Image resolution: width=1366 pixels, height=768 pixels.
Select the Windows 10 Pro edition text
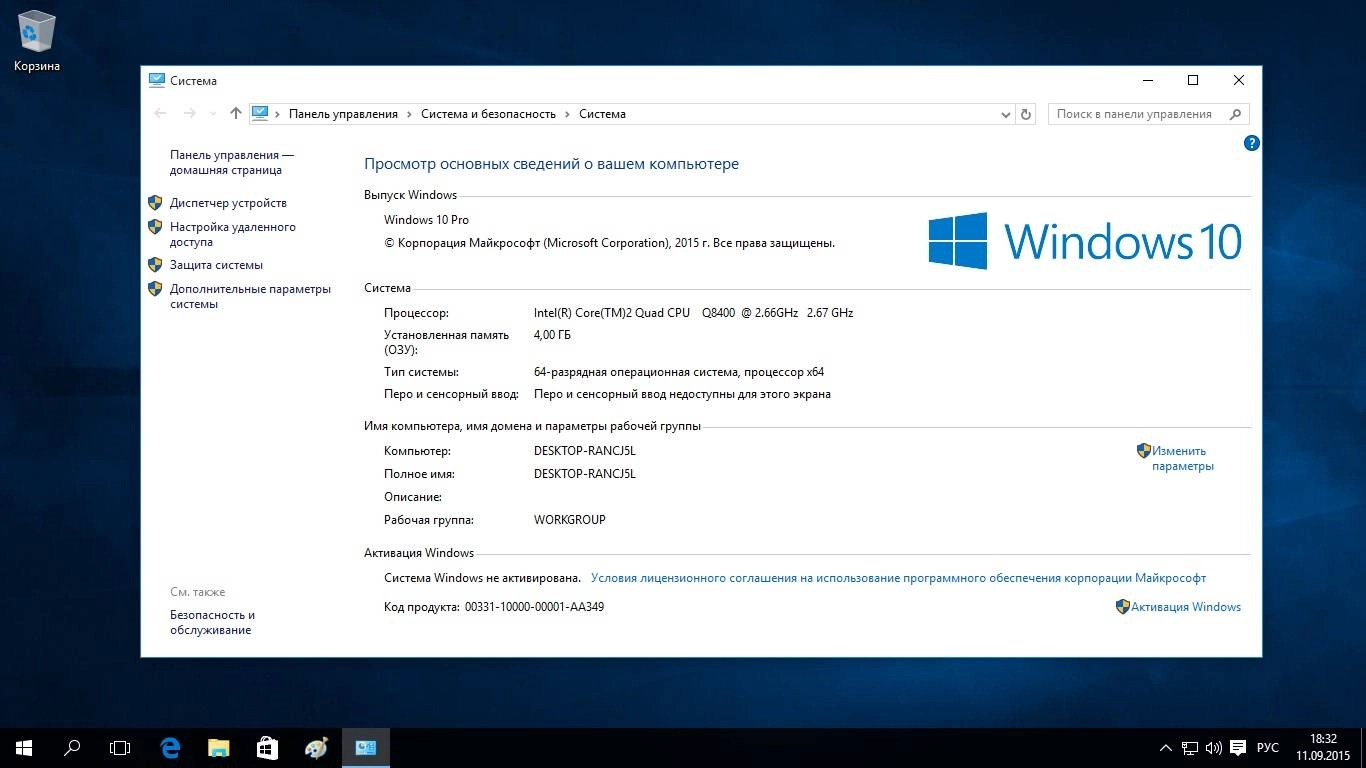(426, 220)
